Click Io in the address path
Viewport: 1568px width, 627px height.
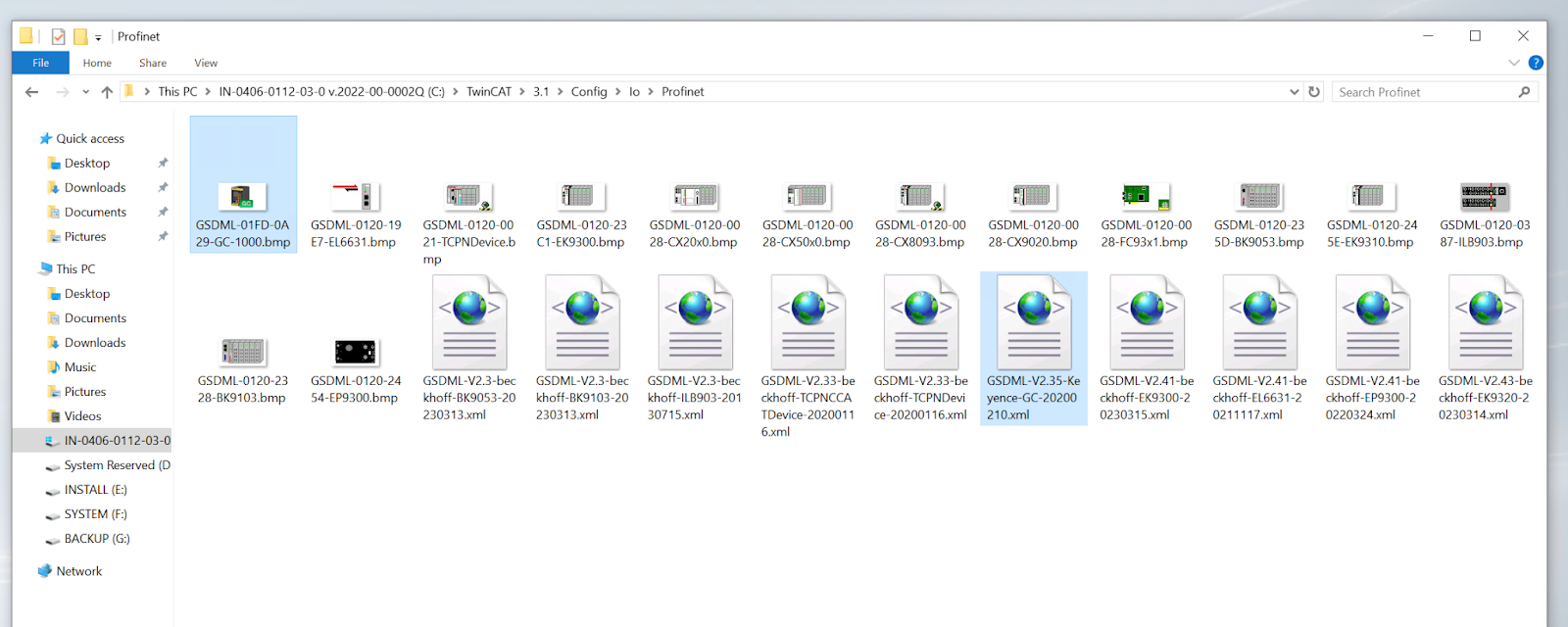coord(634,92)
